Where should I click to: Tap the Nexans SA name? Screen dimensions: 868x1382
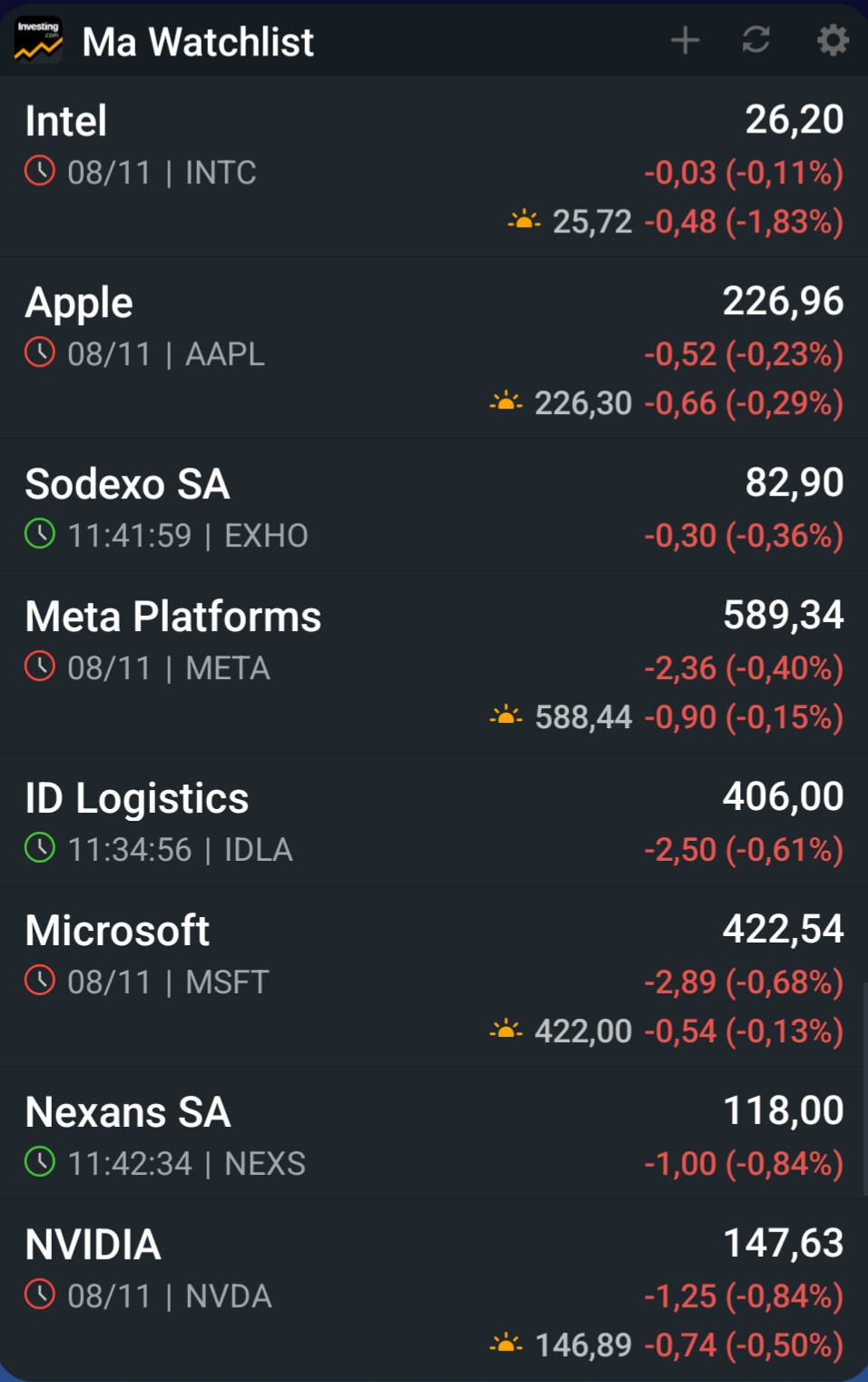click(128, 1113)
